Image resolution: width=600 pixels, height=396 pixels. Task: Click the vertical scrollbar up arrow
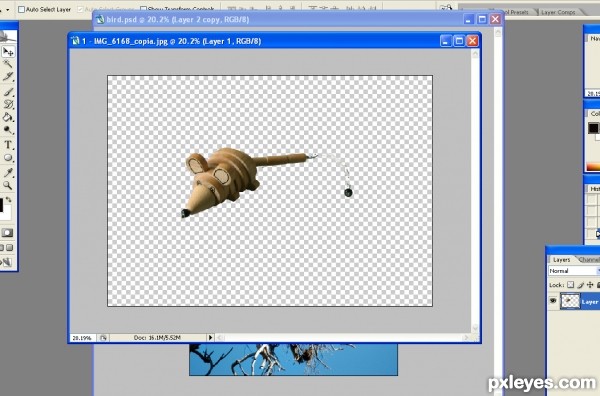[475, 54]
